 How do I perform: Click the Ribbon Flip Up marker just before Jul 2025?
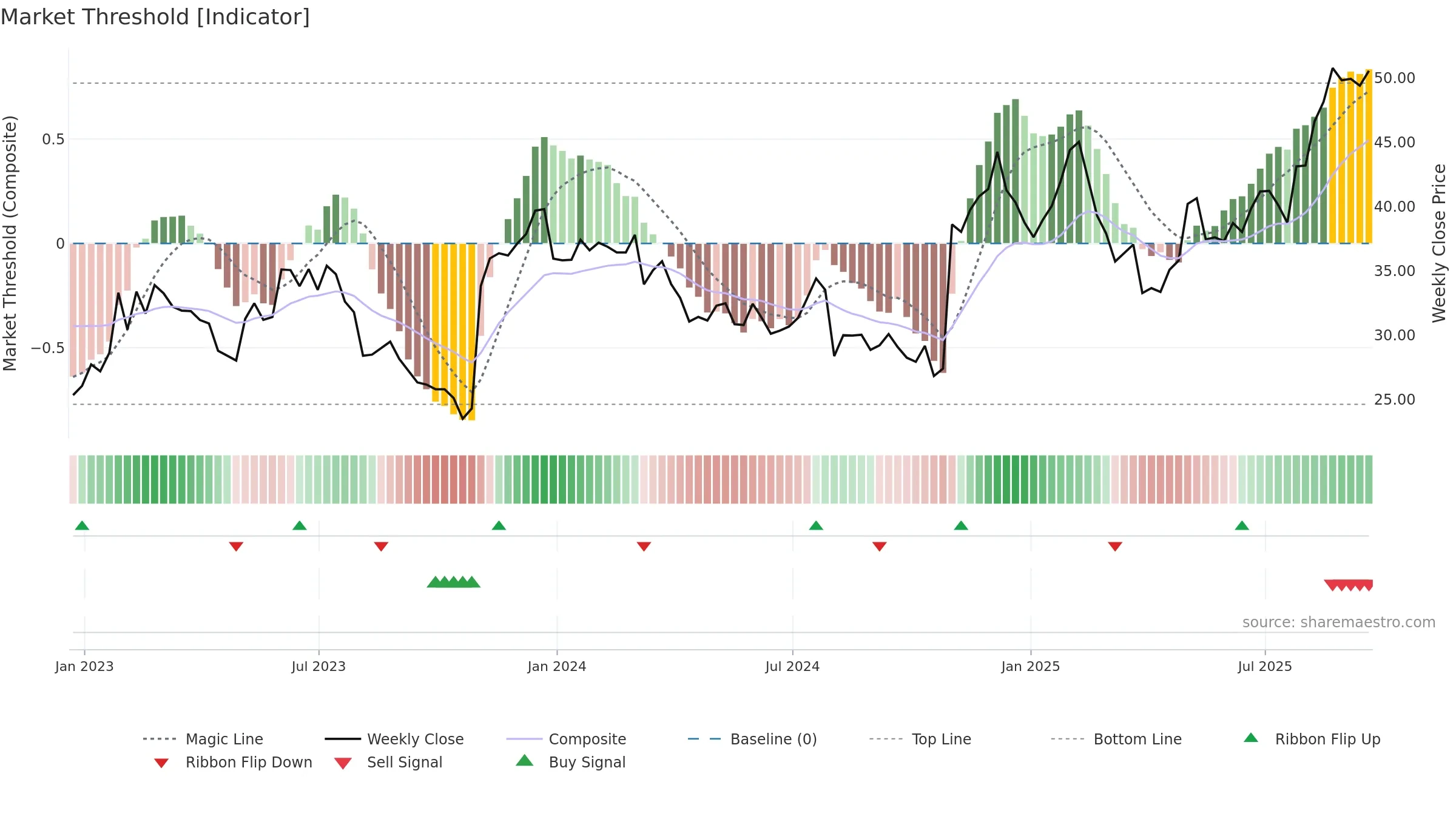click(1242, 525)
